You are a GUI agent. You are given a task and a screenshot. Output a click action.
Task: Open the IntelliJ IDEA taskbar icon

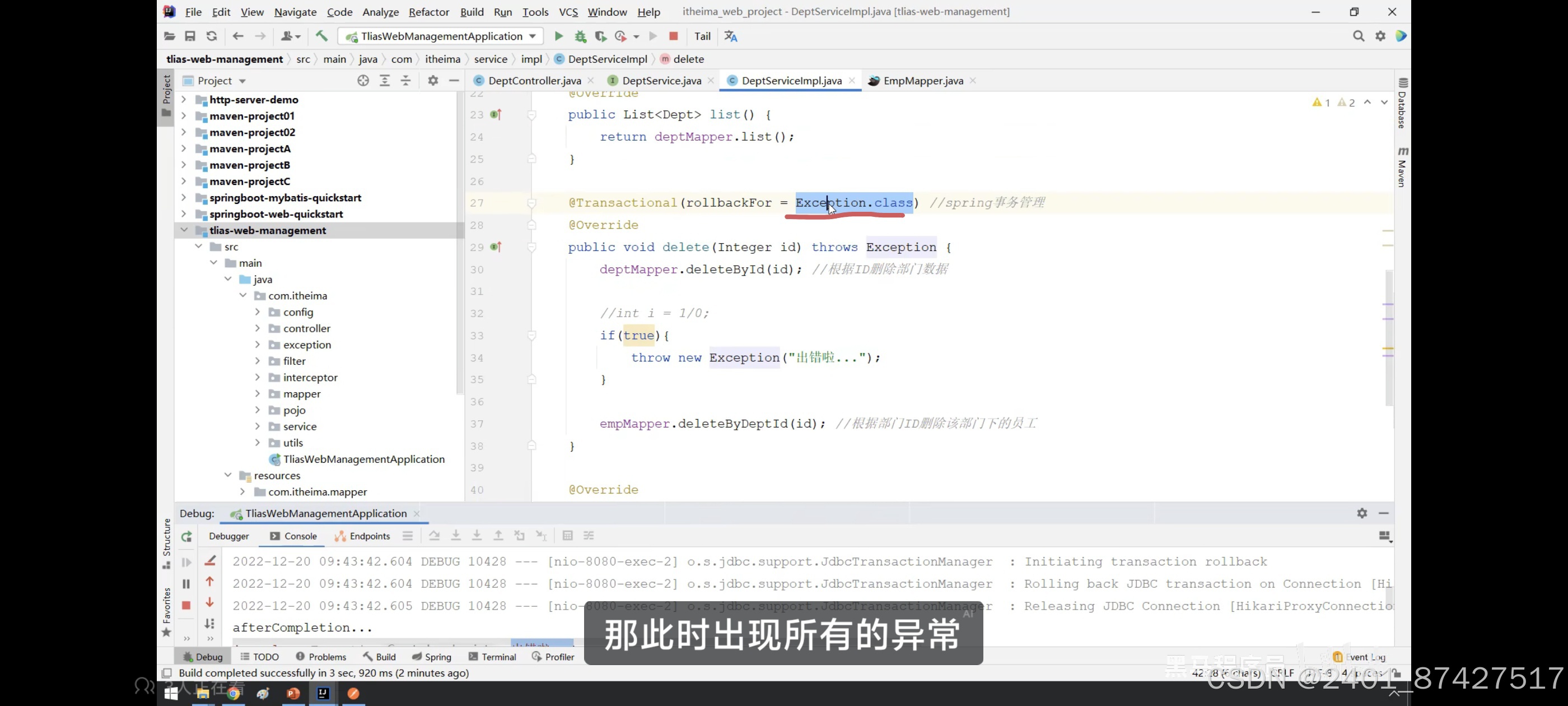point(323,693)
